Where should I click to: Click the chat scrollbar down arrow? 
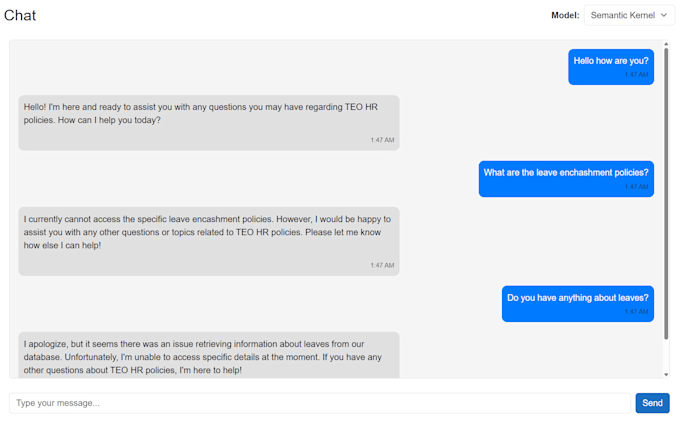(667, 375)
